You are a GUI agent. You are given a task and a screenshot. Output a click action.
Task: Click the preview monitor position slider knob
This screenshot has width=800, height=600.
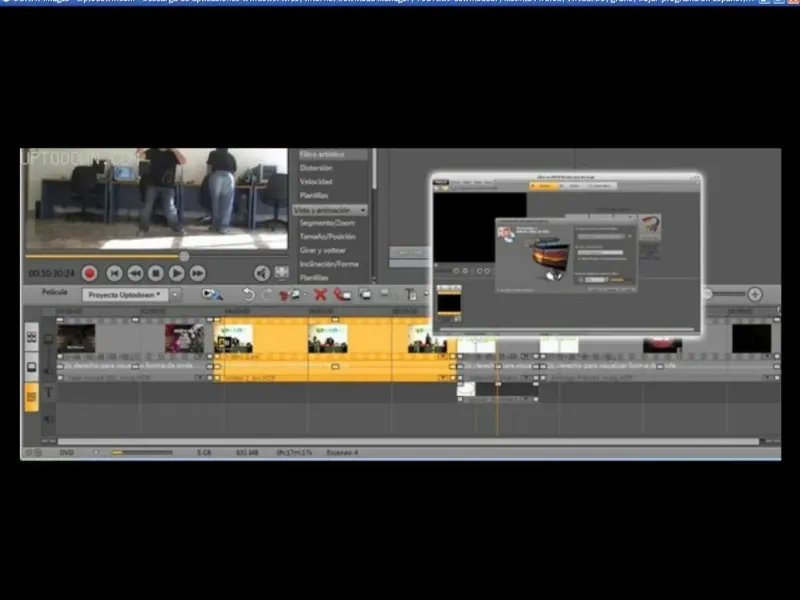click(x=184, y=256)
